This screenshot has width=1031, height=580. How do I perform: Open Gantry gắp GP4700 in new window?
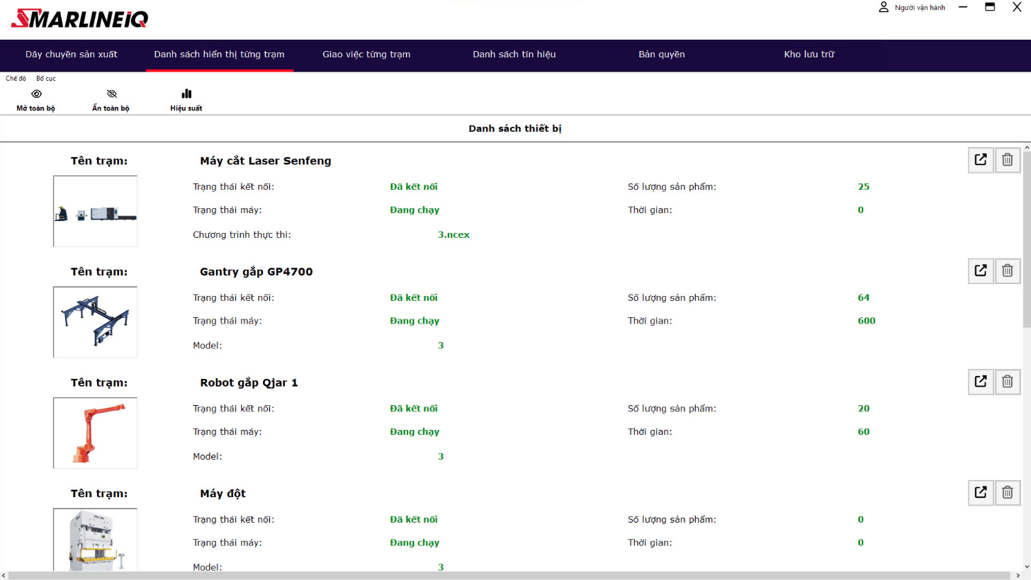click(980, 271)
